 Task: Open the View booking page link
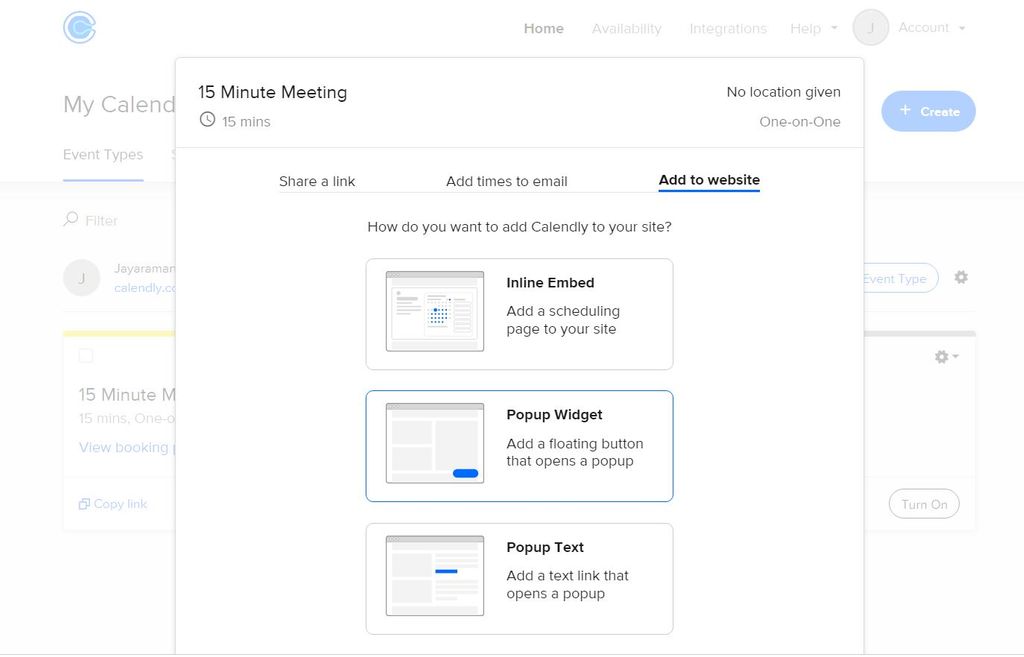(123, 447)
